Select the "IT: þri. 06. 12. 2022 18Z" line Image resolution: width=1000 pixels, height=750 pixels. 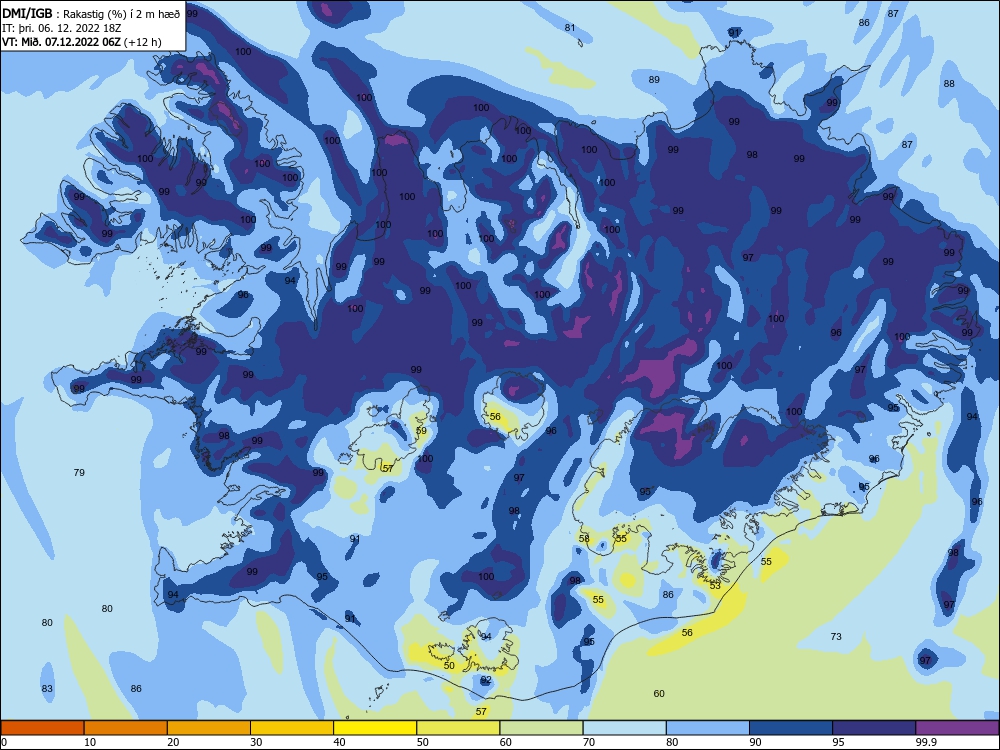coord(62,28)
